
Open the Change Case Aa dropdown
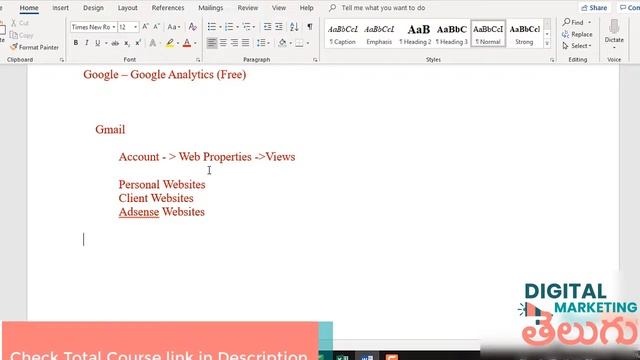pos(174,27)
